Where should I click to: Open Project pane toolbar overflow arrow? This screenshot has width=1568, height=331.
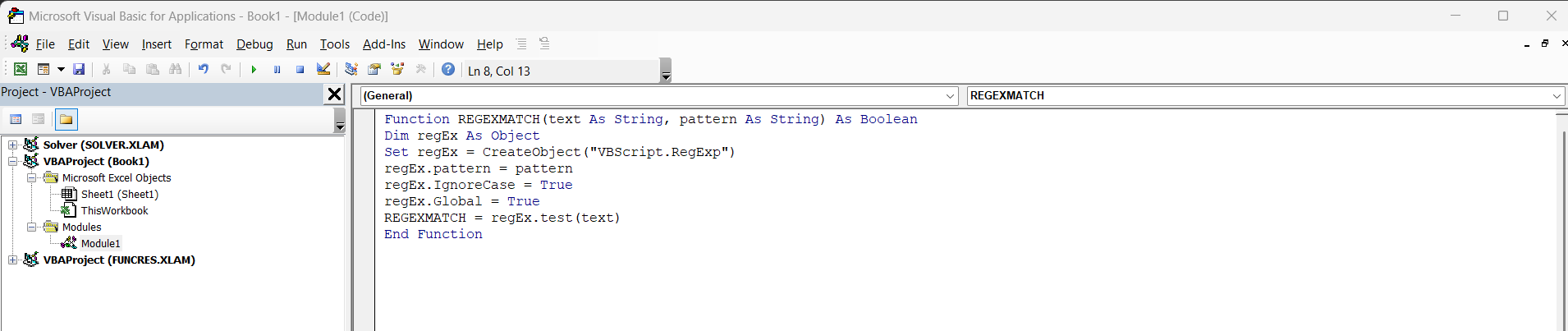click(x=340, y=121)
